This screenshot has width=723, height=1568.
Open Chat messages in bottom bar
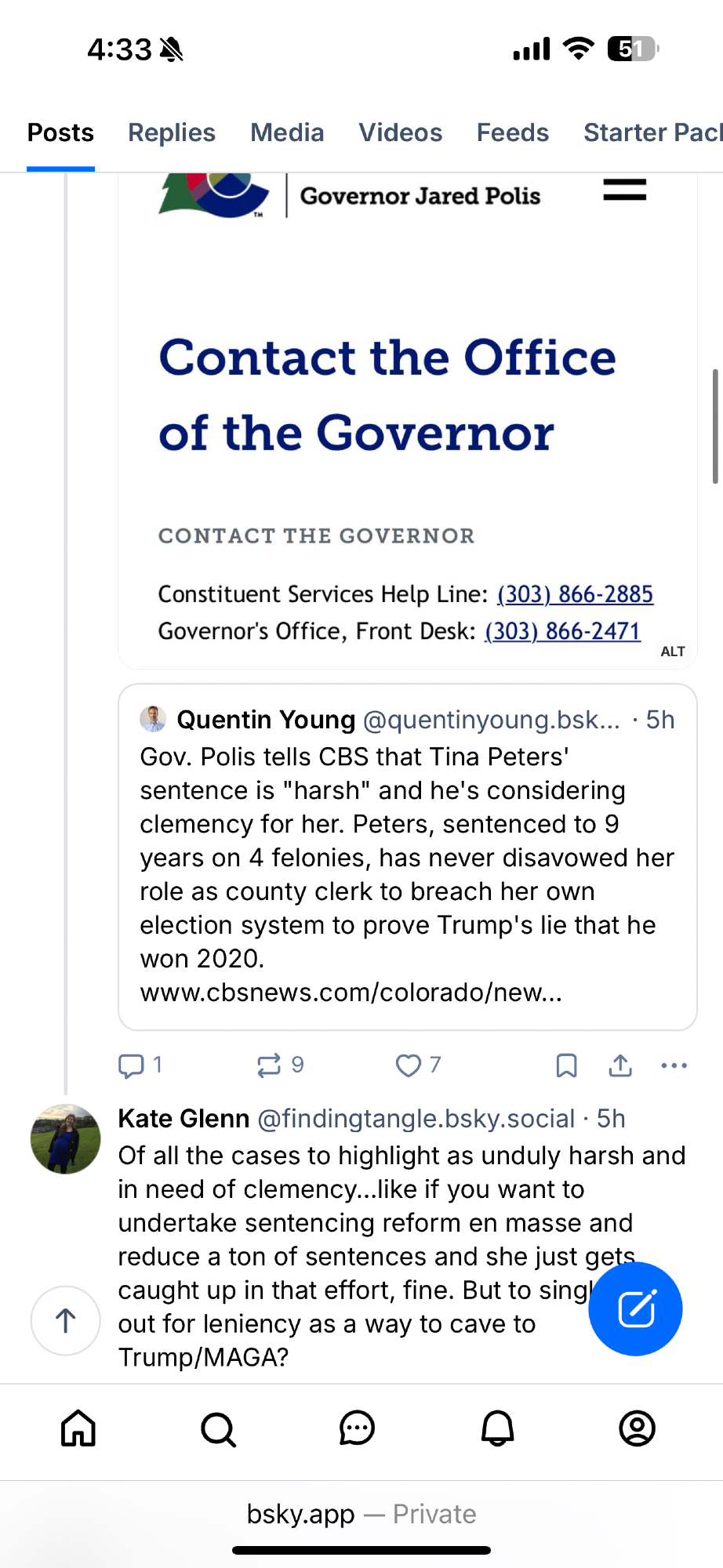[x=358, y=1428]
